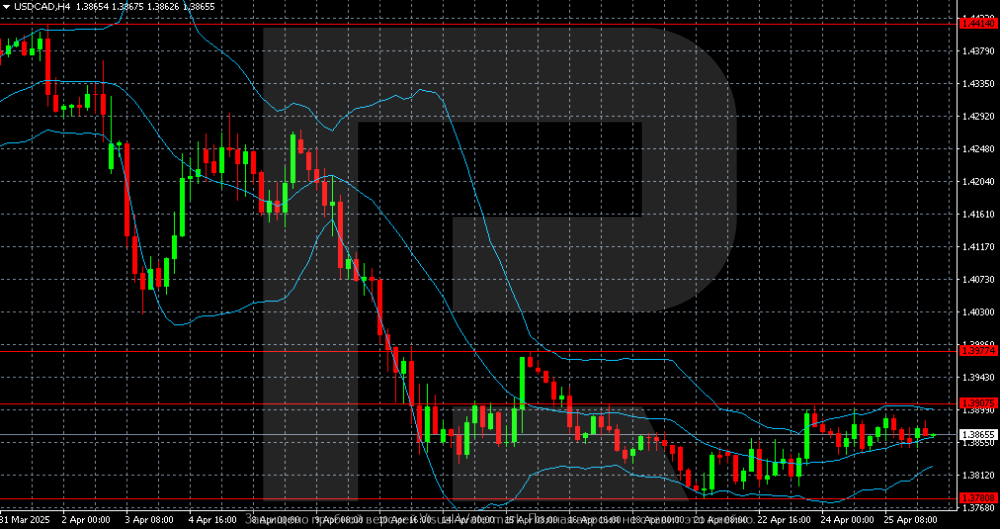The height and width of the screenshot is (529, 1000).
Task: Click the USDCAD,H4 chart title text
Action: tap(42, 6)
